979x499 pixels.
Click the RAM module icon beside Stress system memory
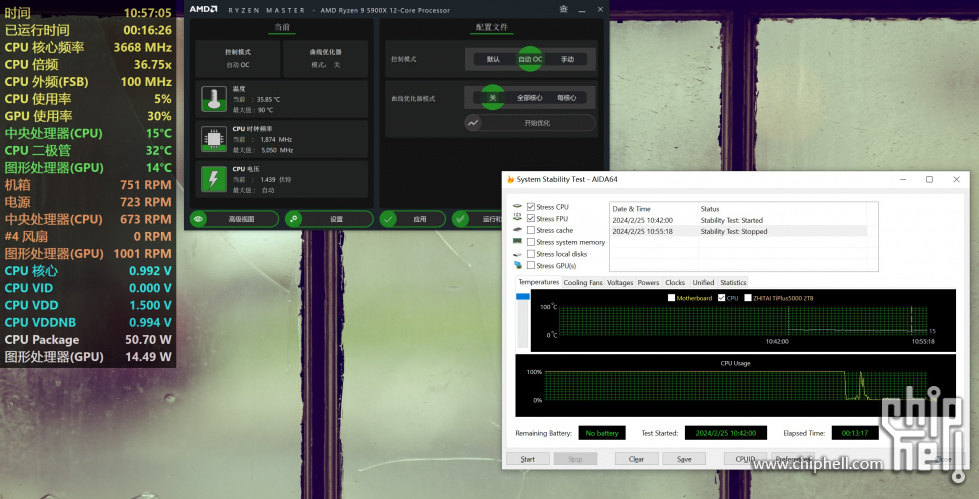[517, 242]
